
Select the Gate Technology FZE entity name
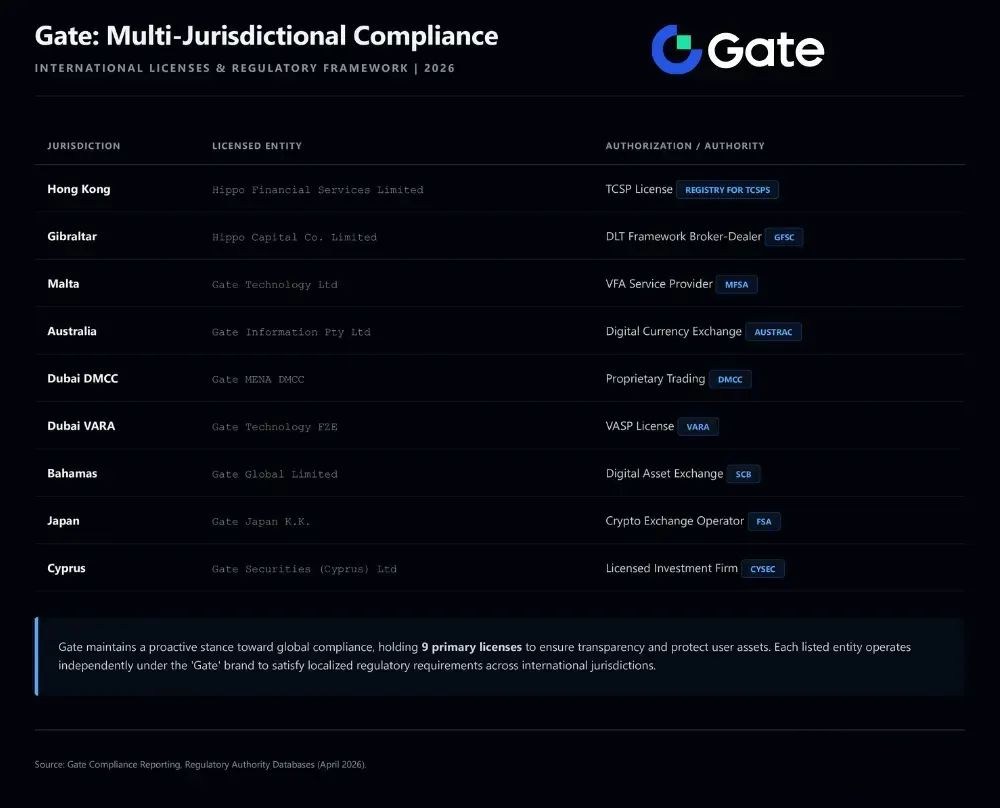[x=275, y=427]
